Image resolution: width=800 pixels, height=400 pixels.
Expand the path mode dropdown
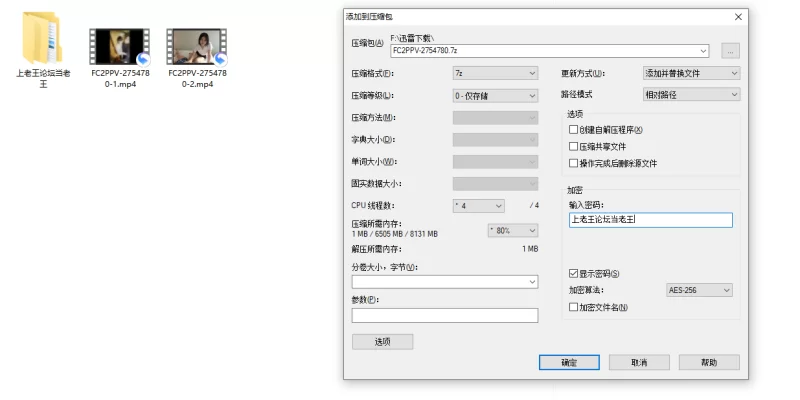pyautogui.click(x=691, y=95)
